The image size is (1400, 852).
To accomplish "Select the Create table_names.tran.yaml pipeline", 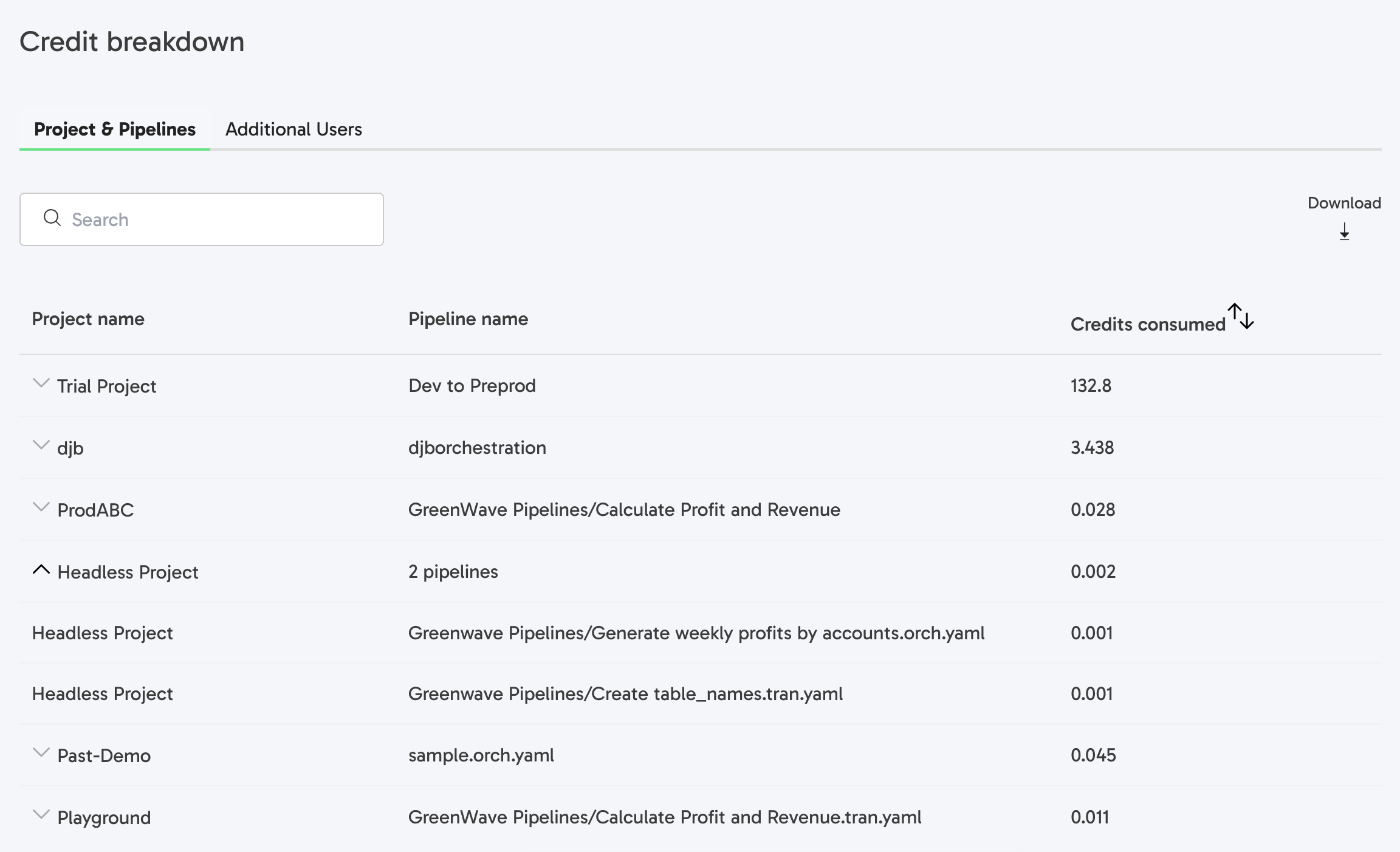I will click(x=625, y=694).
